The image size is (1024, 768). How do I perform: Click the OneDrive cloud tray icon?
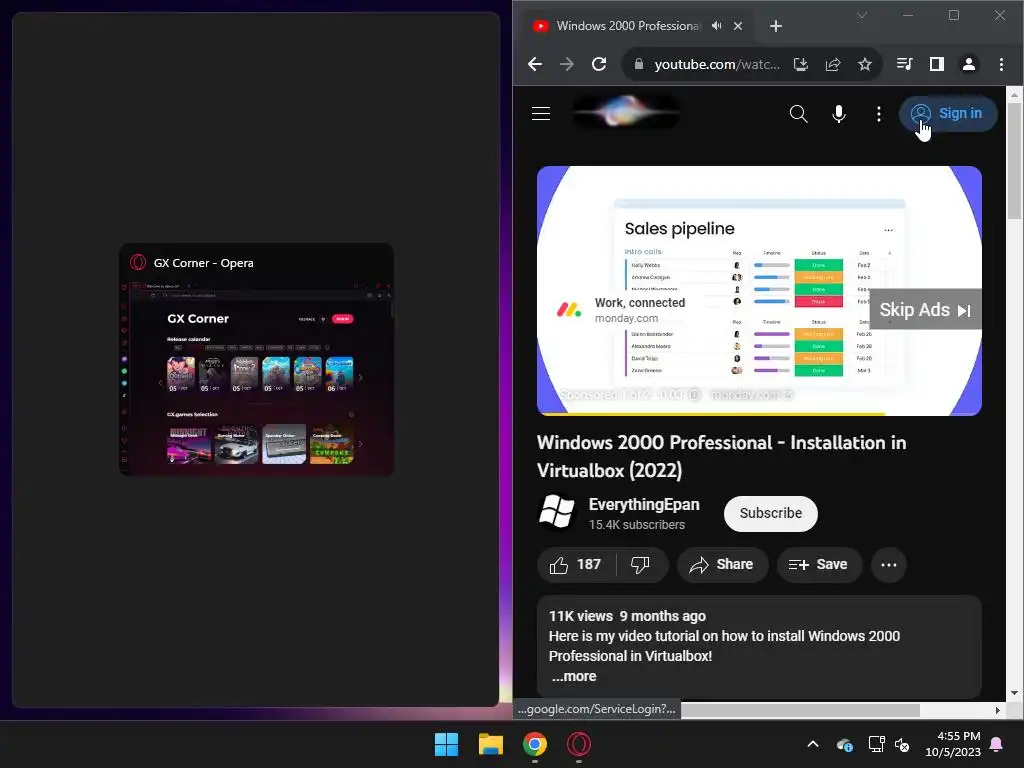tap(844, 744)
